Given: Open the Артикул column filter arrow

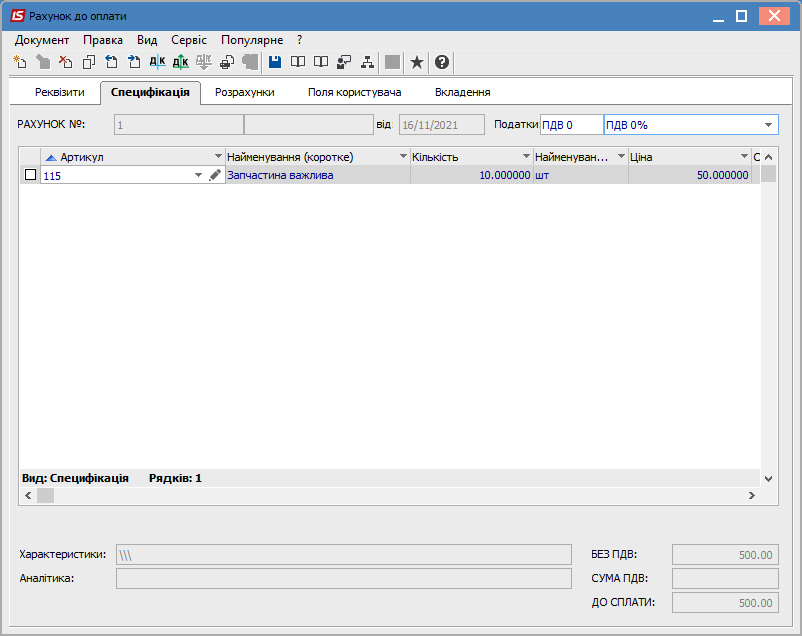Looking at the screenshot, I should [x=218, y=156].
